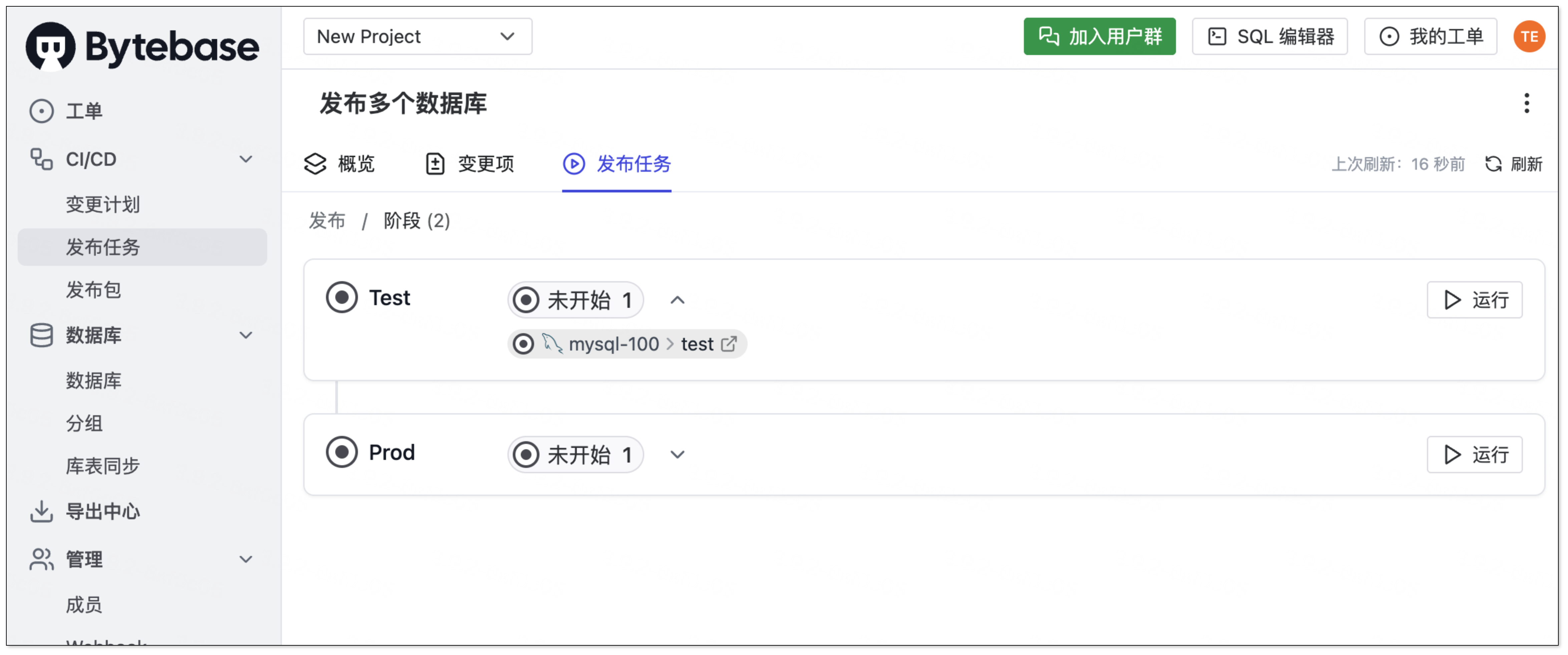
Task: Click the 加入用户群 green button
Action: pos(1099,37)
